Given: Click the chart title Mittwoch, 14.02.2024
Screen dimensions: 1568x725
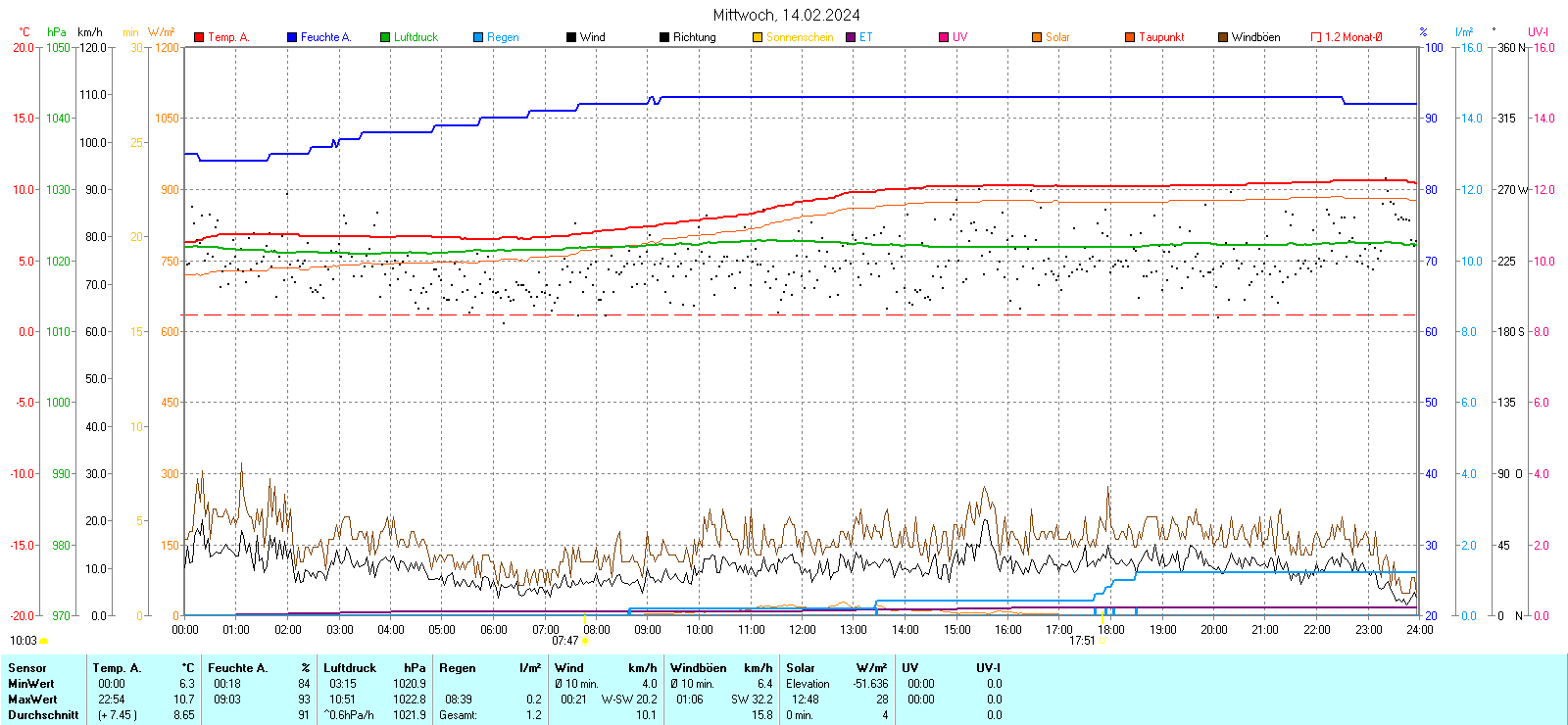Looking at the screenshot, I should click(x=786, y=15).
